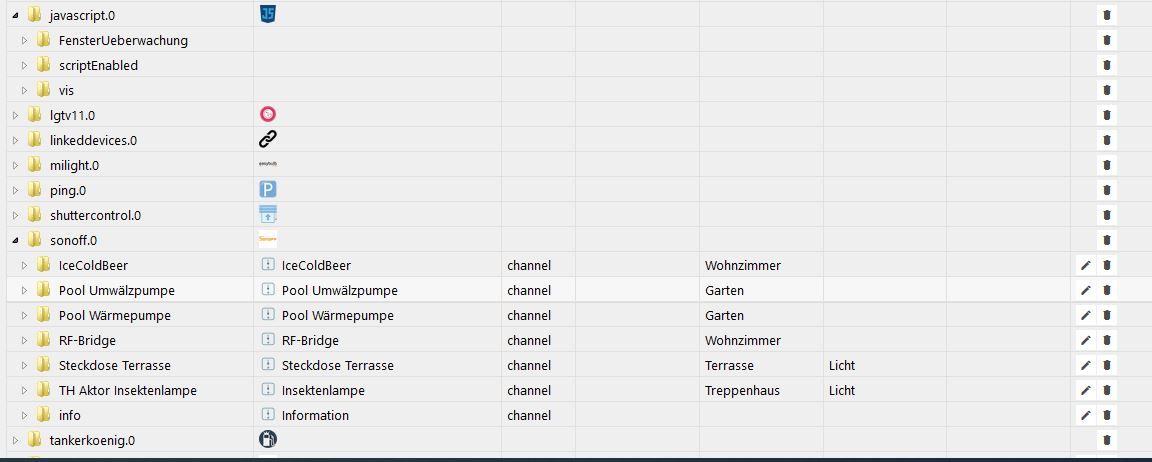The image size is (1152, 462).
Task: Select the TH Aktor Insektenlampe item
Action: pos(127,390)
